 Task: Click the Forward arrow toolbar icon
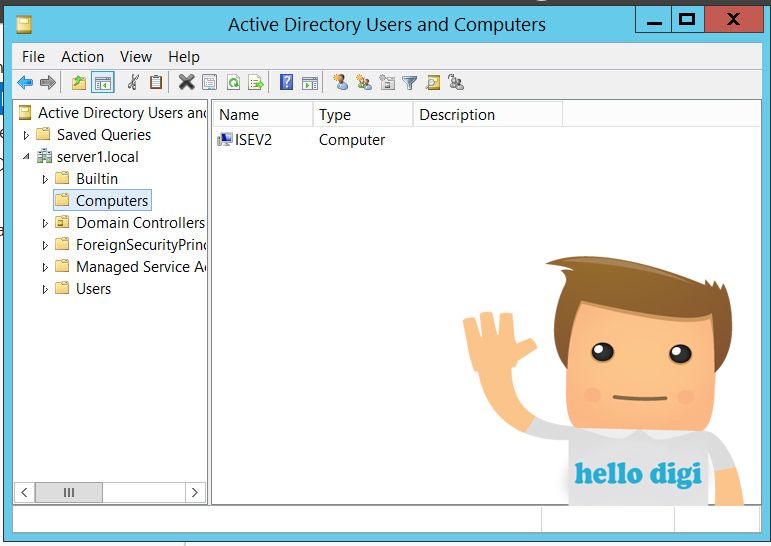pos(48,82)
